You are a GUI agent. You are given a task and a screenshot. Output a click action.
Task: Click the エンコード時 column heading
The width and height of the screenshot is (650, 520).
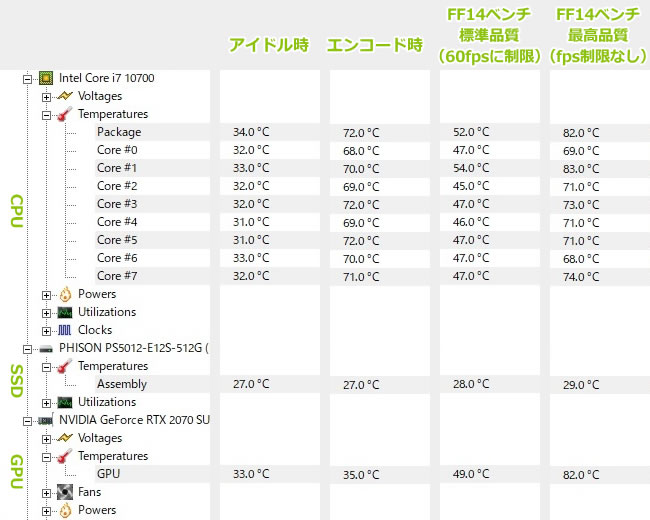click(375, 45)
